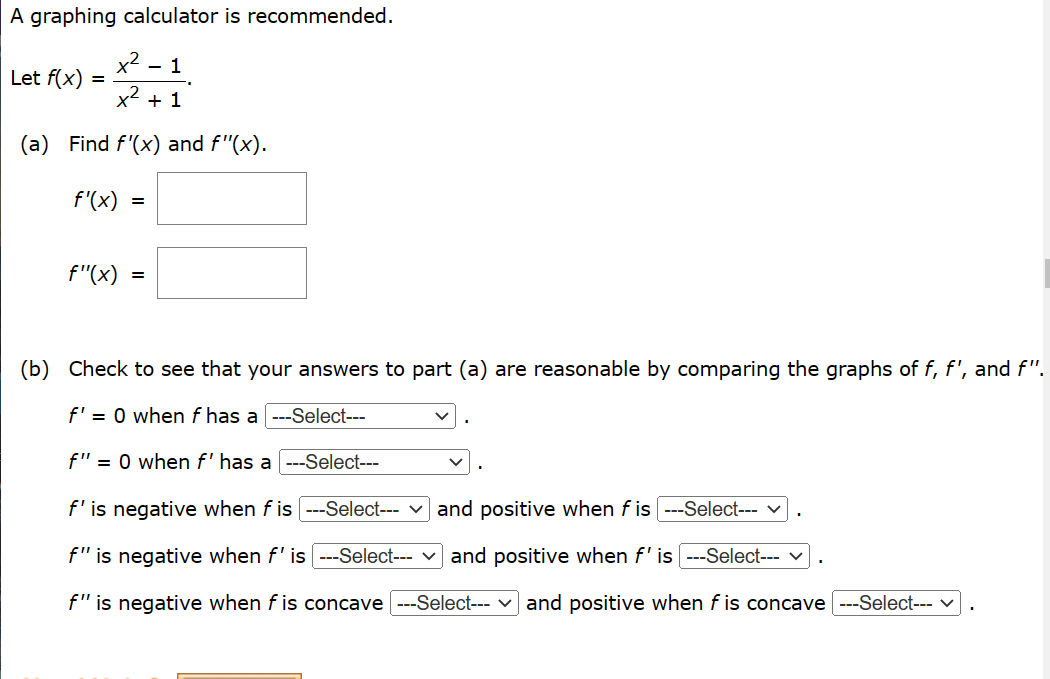Click the chevron beside "positive when f' is"
This screenshot has width=1050, height=679.
click(x=798, y=556)
